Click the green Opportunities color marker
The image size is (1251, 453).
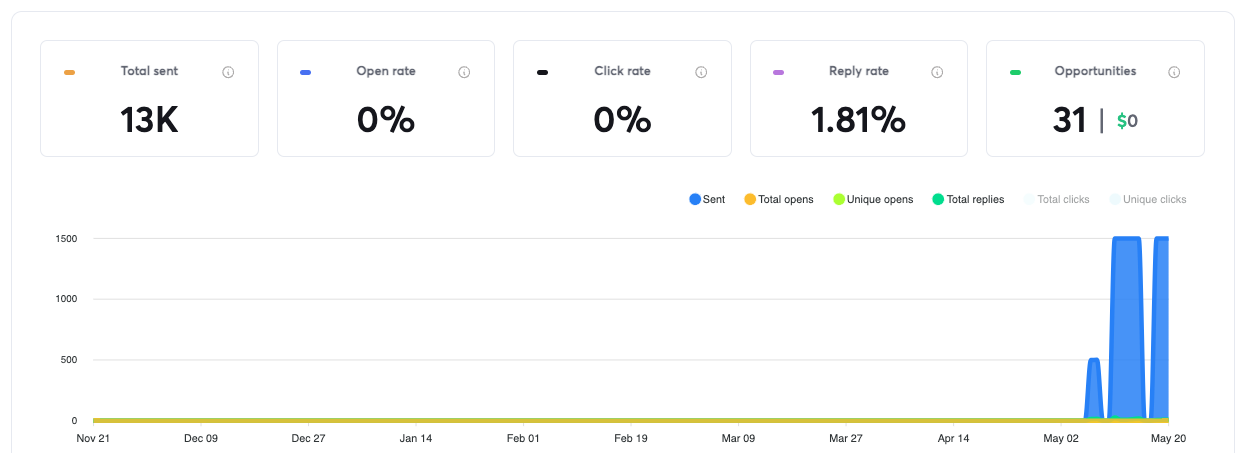click(1015, 72)
